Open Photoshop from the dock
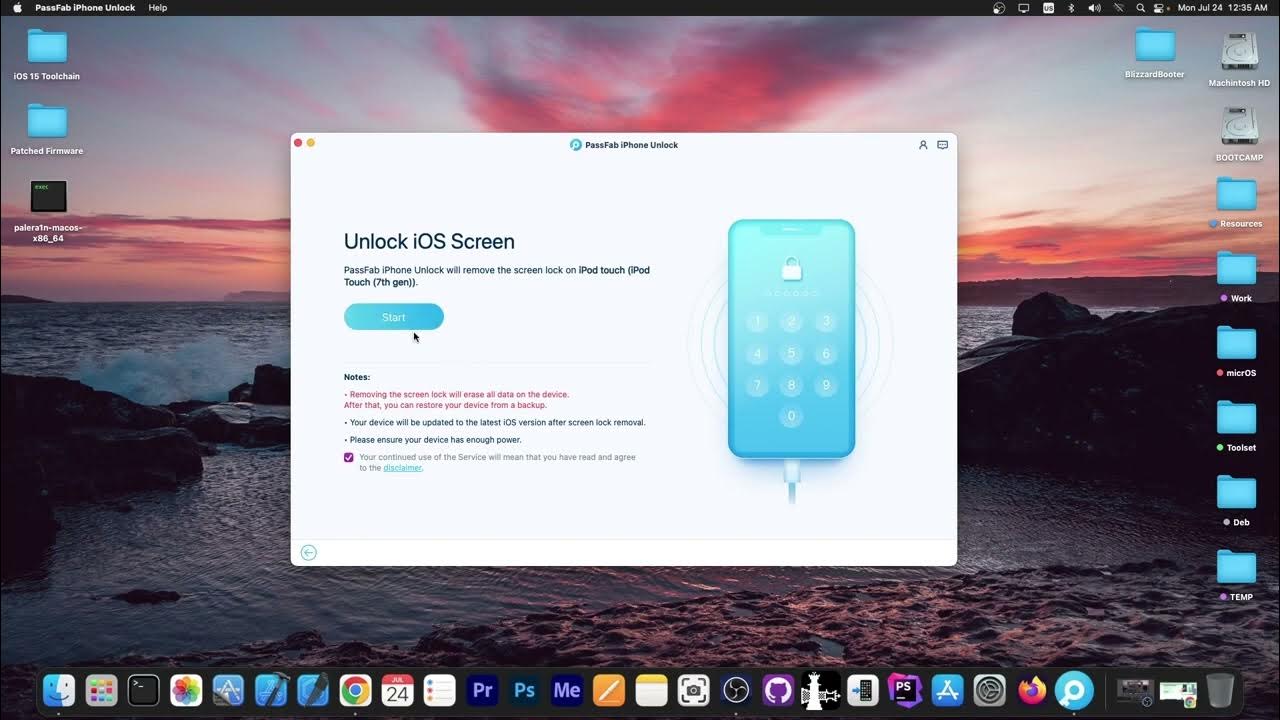Image resolution: width=1280 pixels, height=720 pixels. pos(525,690)
